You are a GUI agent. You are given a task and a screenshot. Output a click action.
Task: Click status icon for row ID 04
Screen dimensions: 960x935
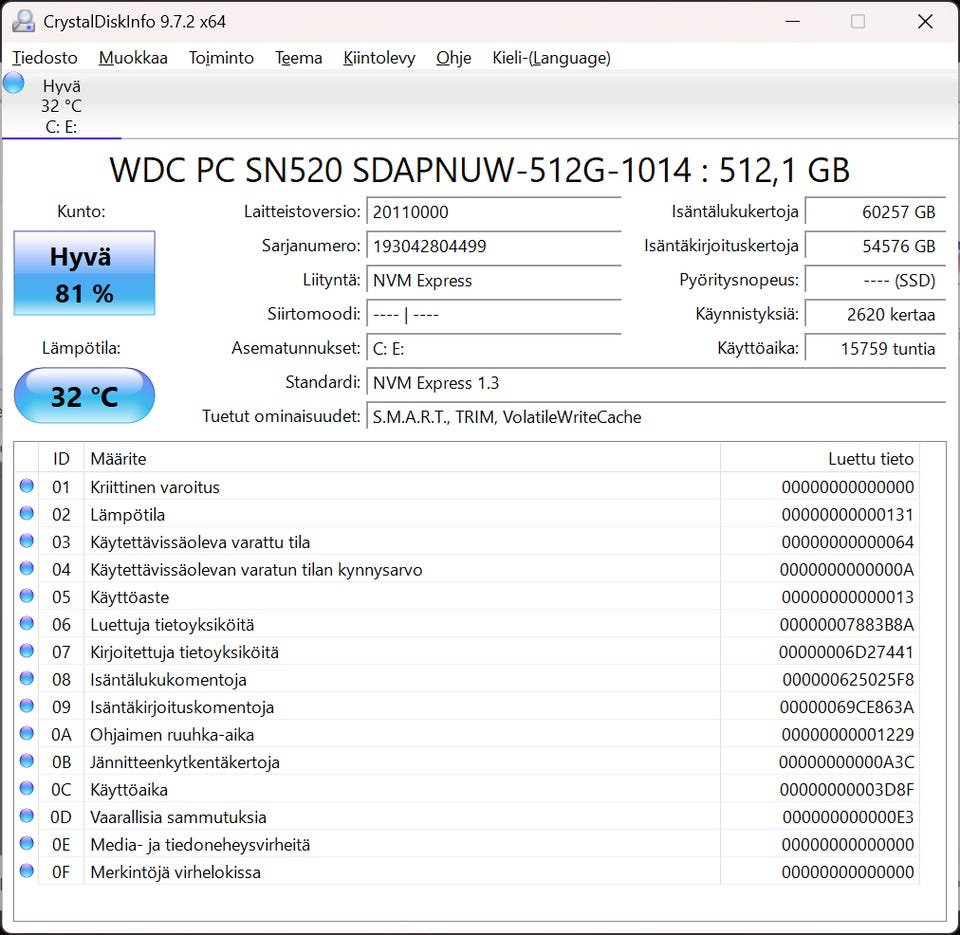[x=26, y=568]
